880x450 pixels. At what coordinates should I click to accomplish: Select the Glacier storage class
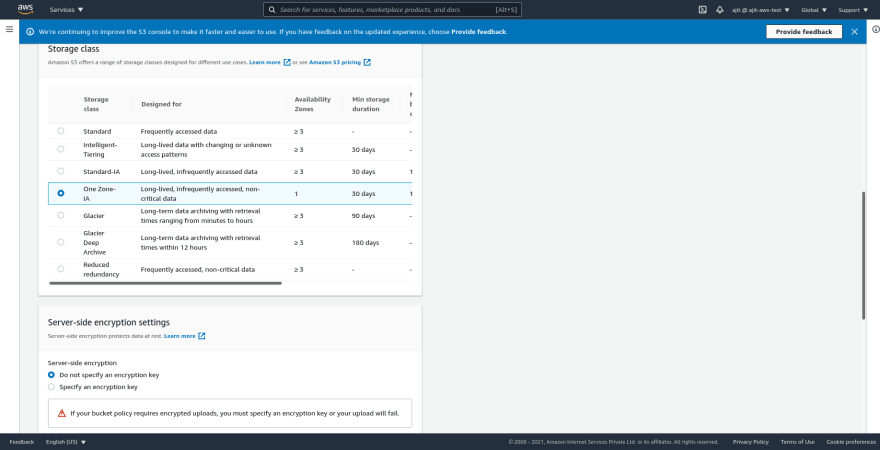[x=61, y=215]
